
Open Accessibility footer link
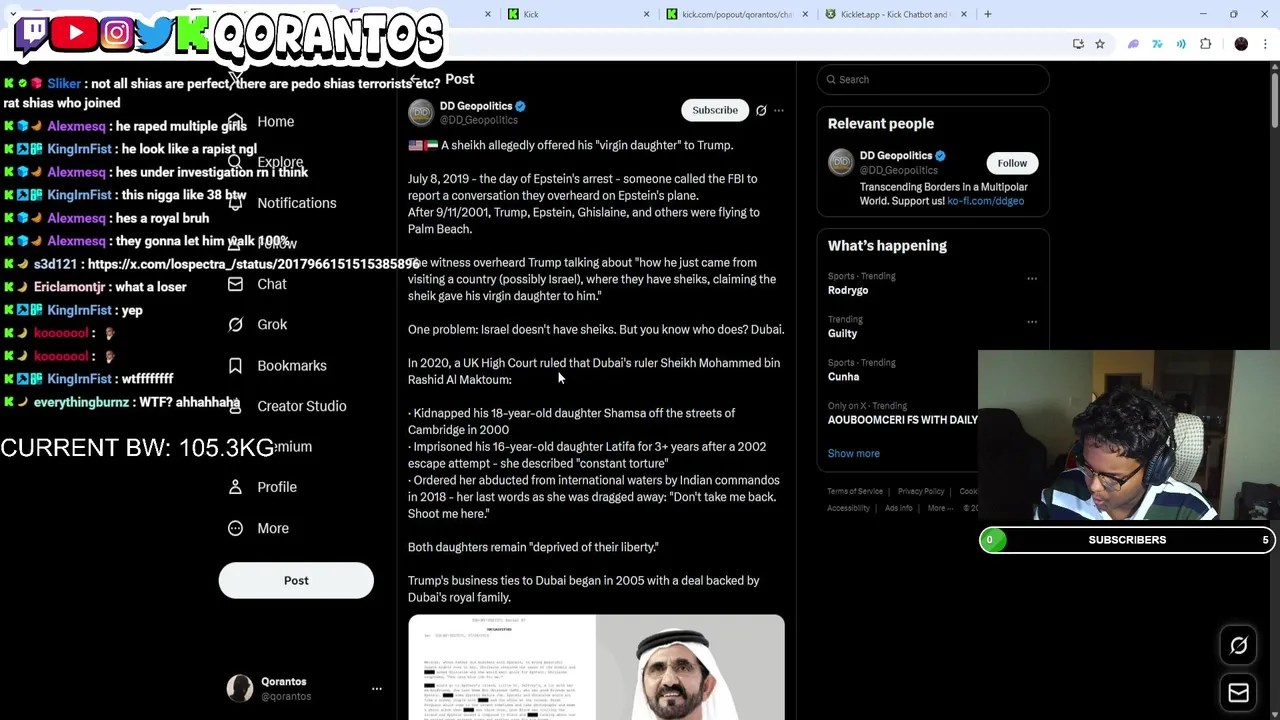pos(848,508)
